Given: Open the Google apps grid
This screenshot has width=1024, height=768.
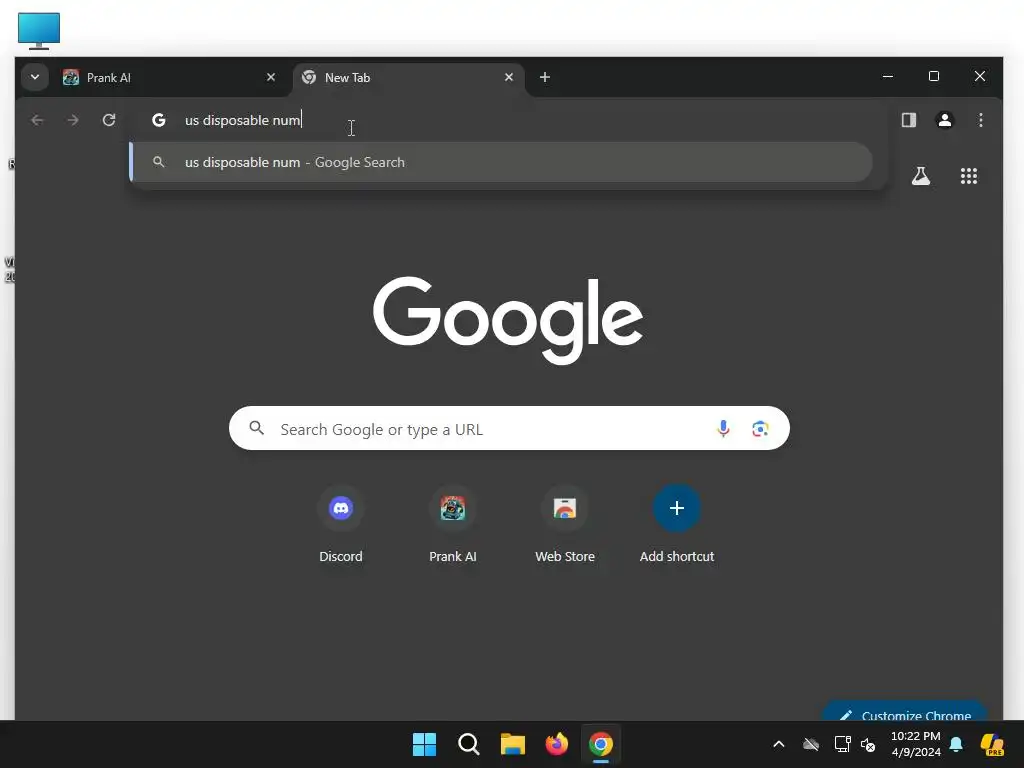Looking at the screenshot, I should (x=968, y=176).
